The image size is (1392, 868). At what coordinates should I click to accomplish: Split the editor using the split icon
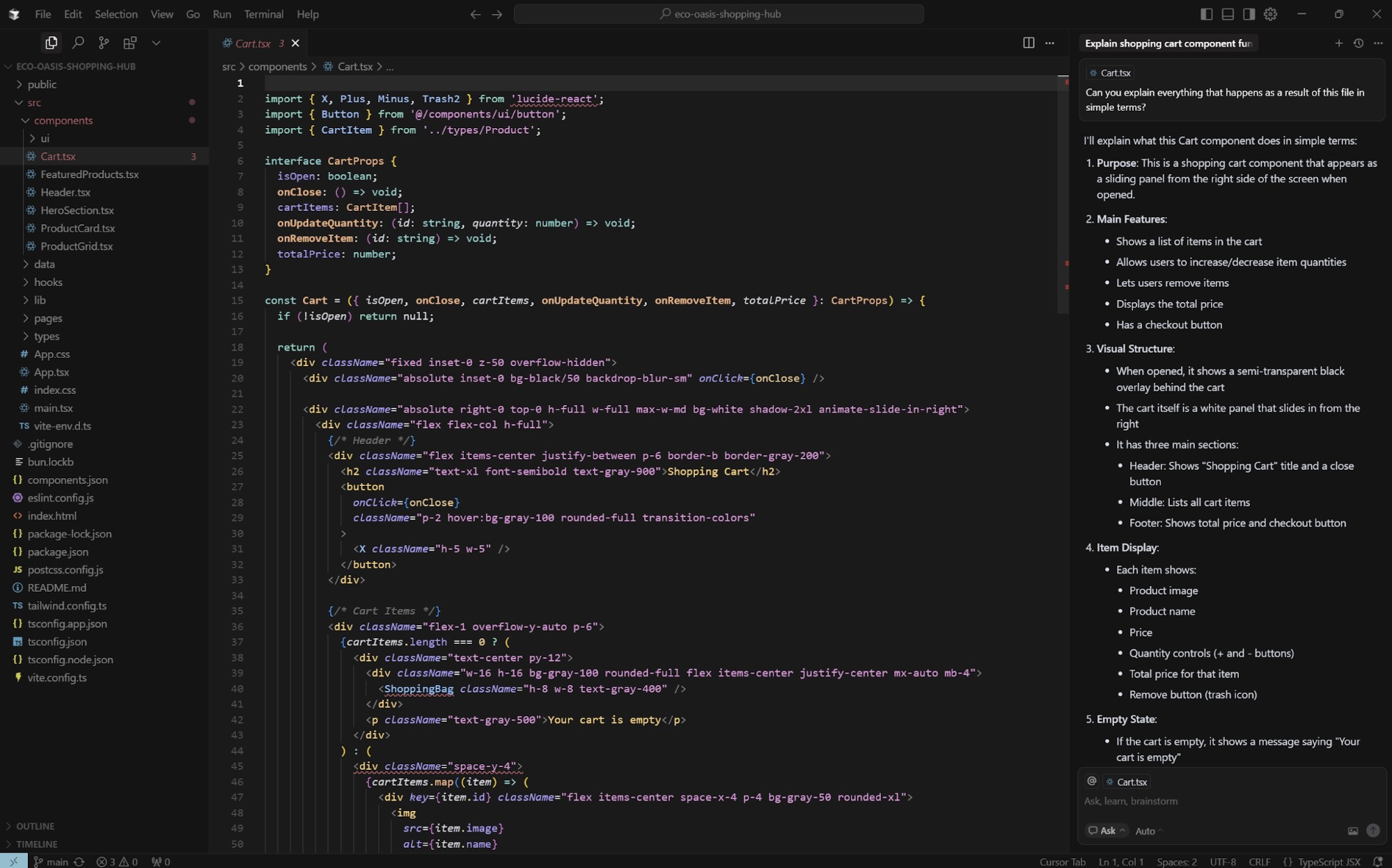click(x=1029, y=42)
